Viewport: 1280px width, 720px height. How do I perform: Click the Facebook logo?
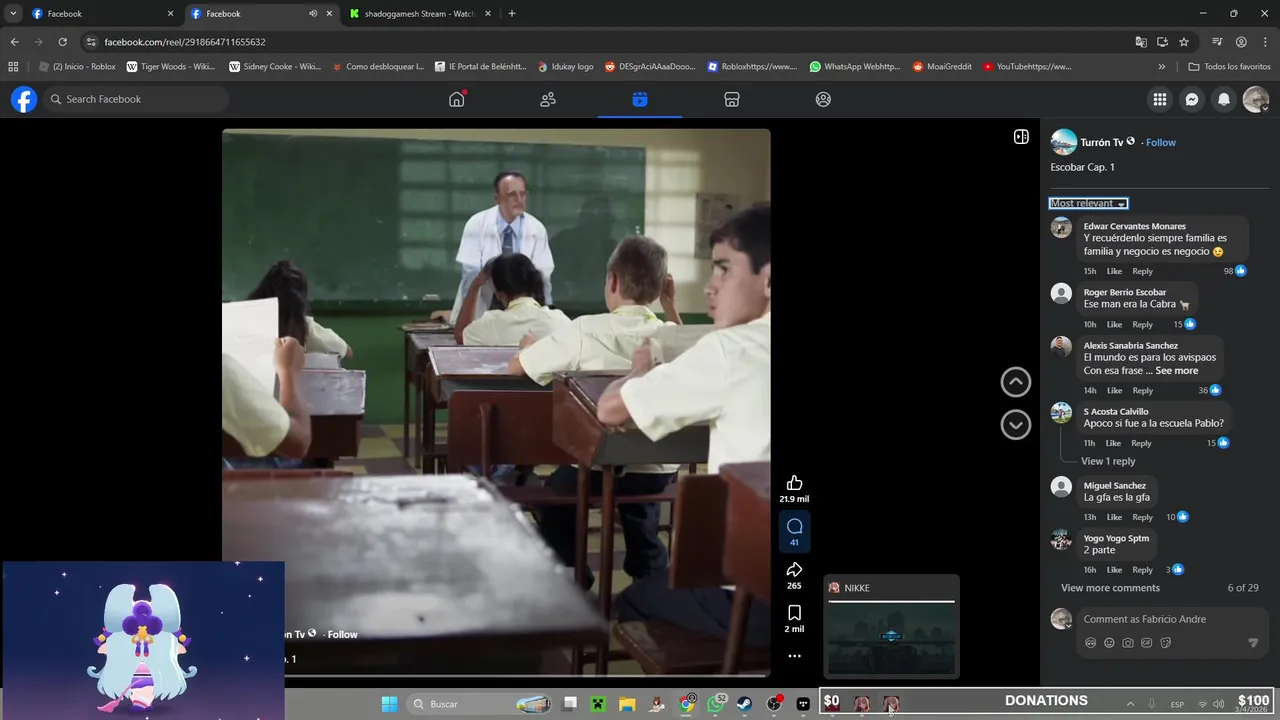[24, 99]
